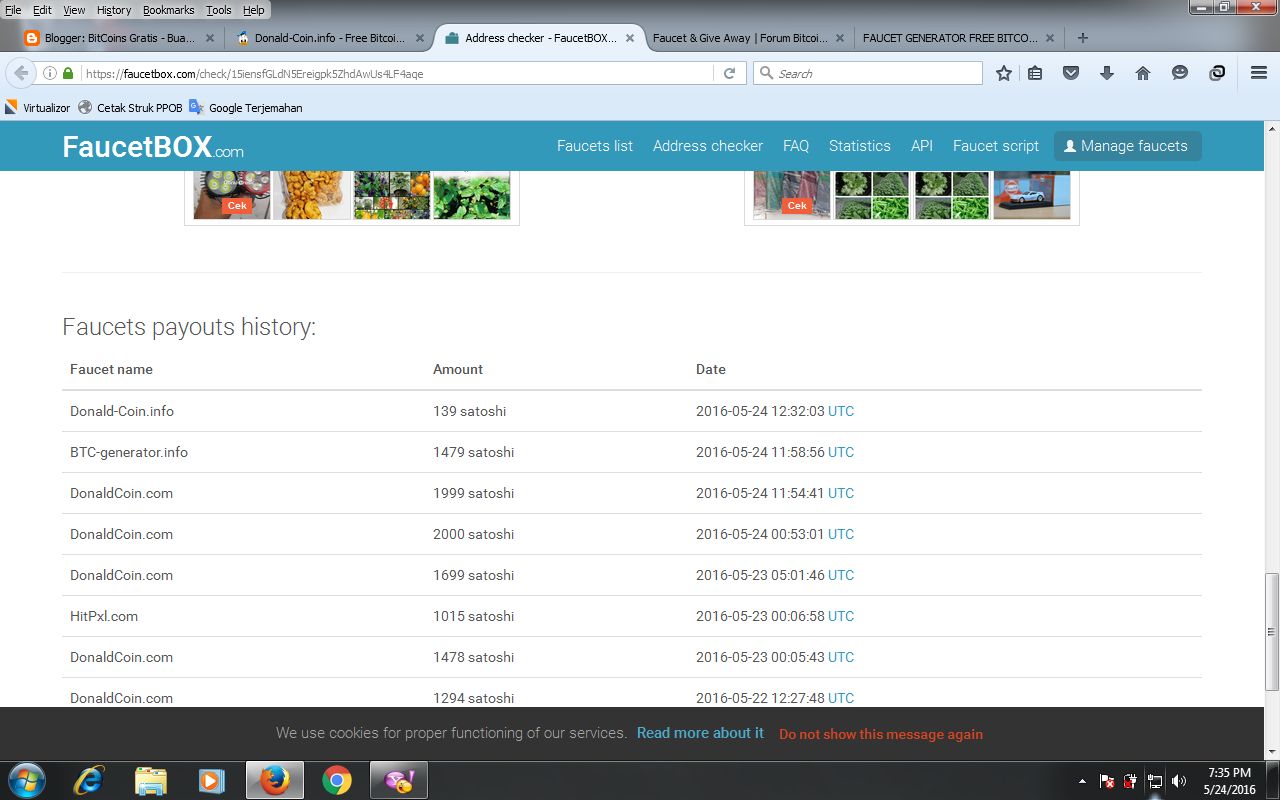Screen dimensions: 1280x800
Task: Click the toy car ad thumbnail
Action: click(1032, 195)
